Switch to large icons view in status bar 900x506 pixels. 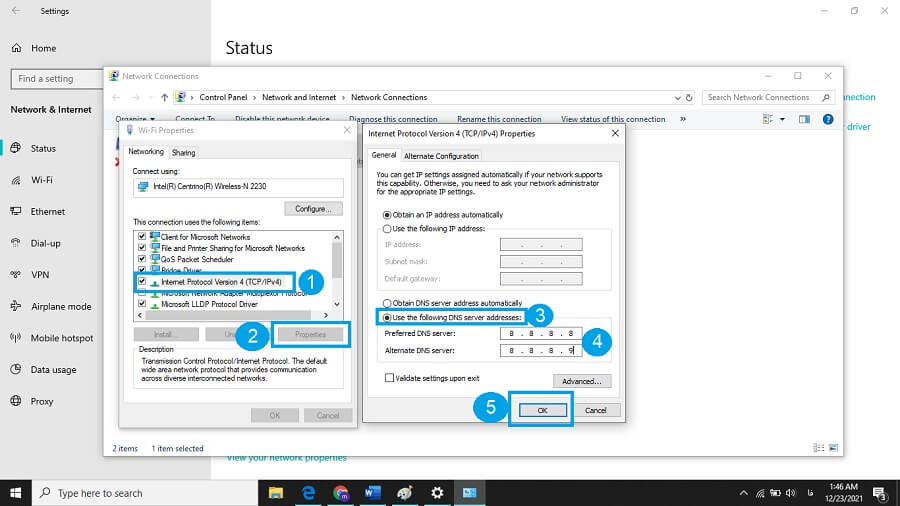[x=833, y=447]
